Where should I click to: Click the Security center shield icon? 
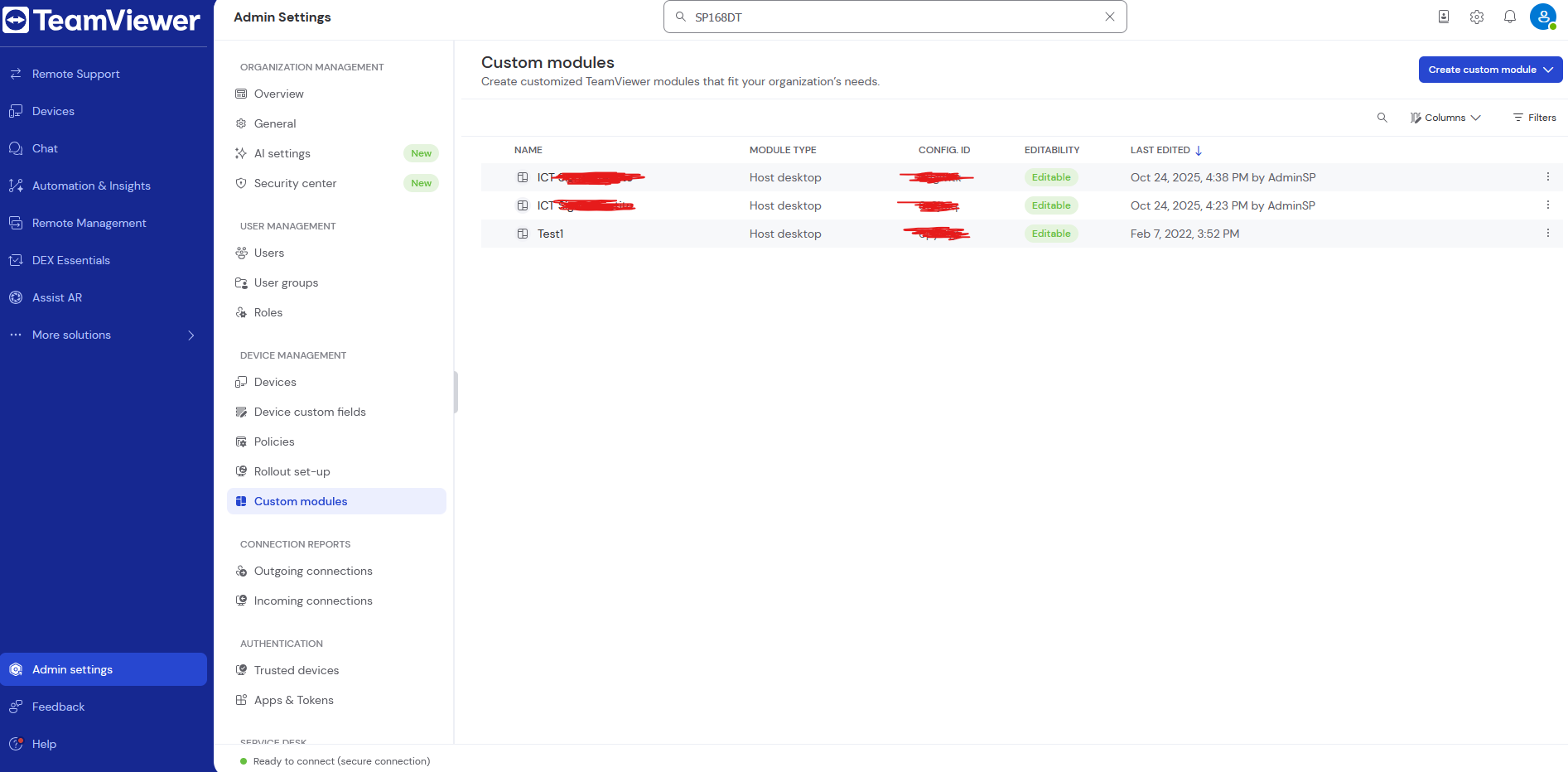(241, 183)
